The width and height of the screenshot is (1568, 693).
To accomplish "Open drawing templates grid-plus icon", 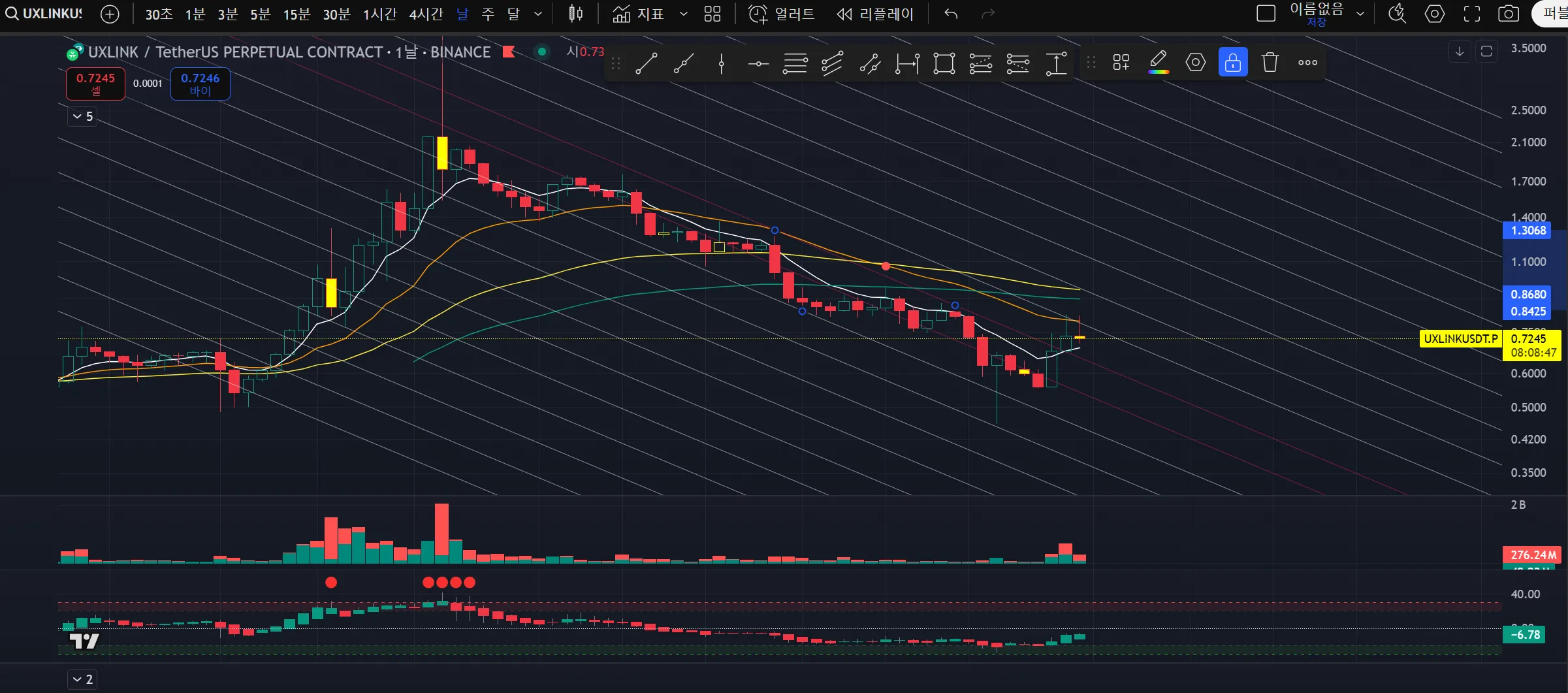I will [1121, 63].
